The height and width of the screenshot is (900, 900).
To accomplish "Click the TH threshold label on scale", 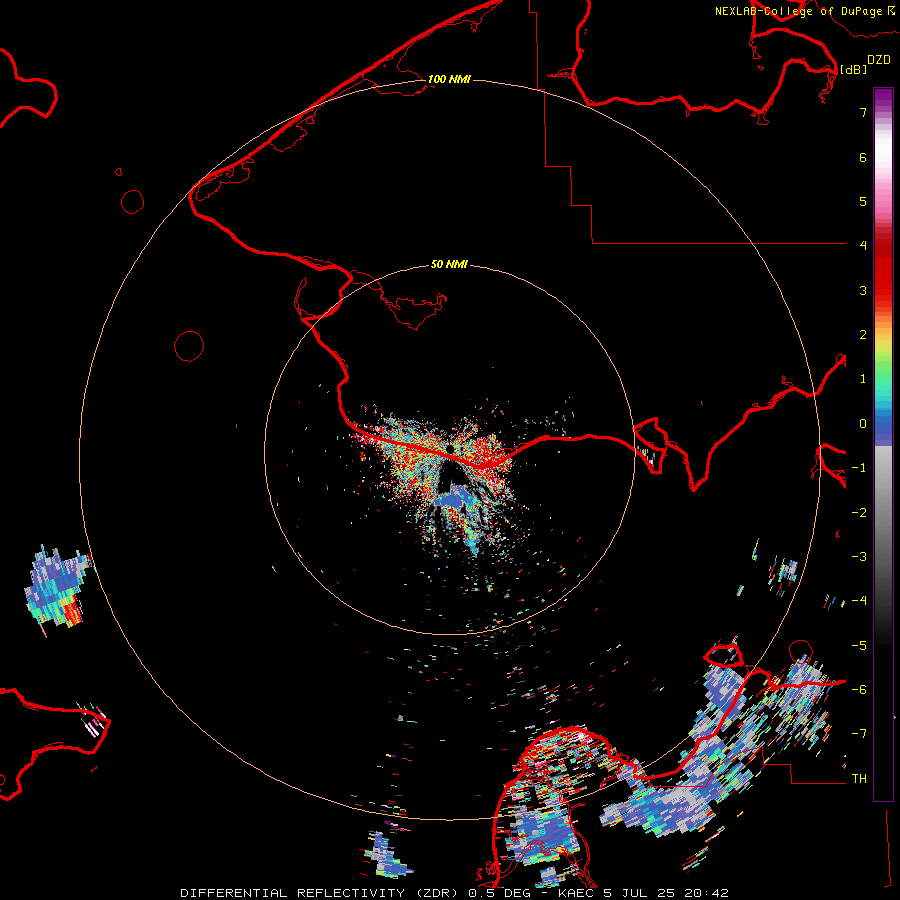I will click(859, 779).
